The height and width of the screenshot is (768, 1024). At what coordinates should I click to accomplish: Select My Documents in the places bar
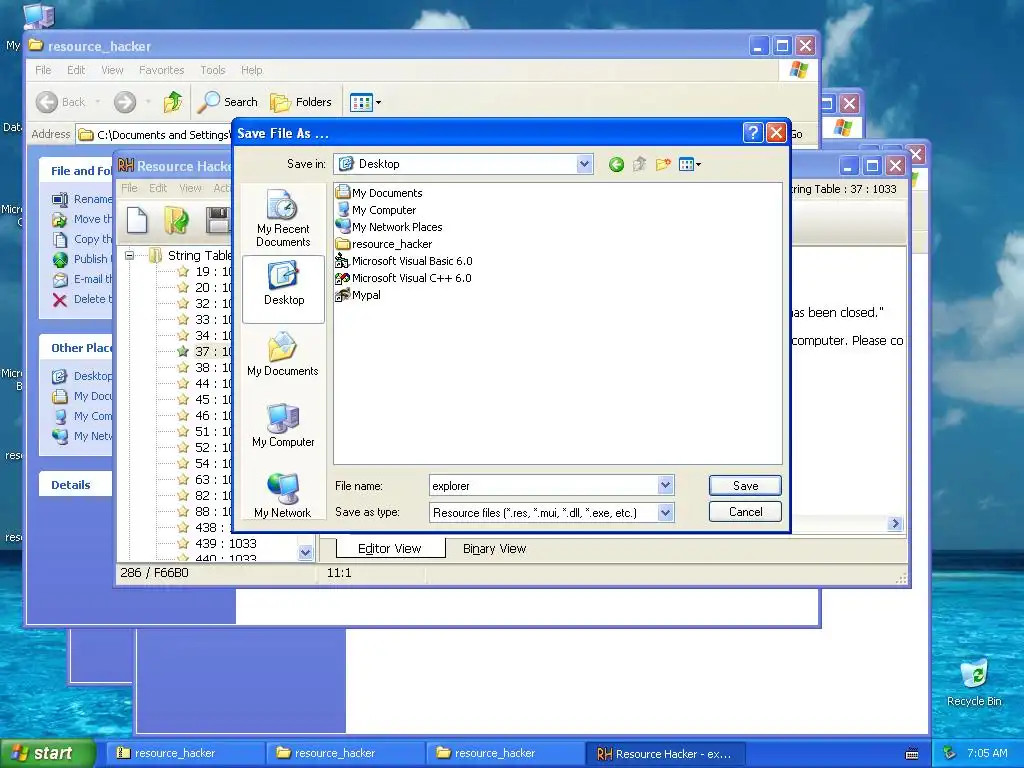283,355
